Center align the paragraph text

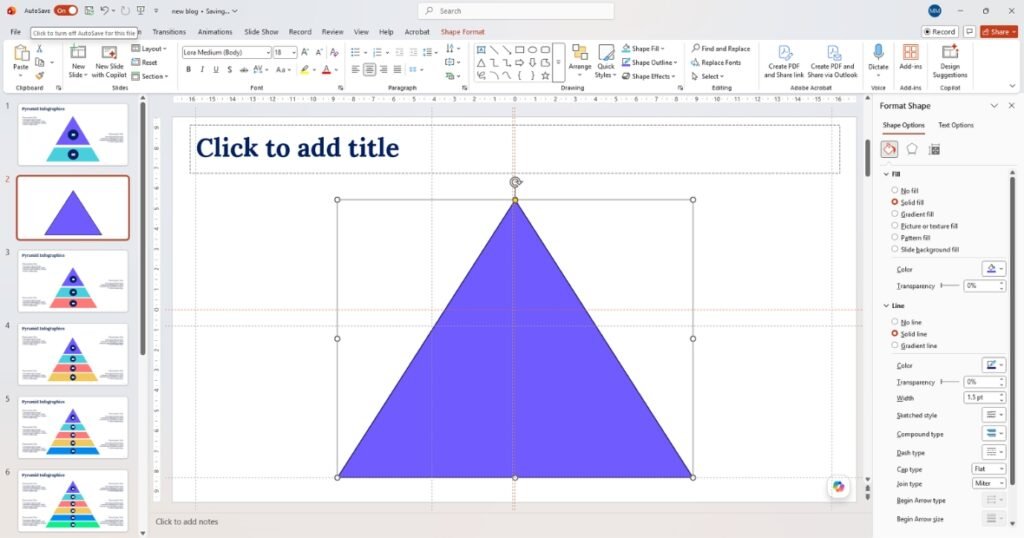(369, 70)
